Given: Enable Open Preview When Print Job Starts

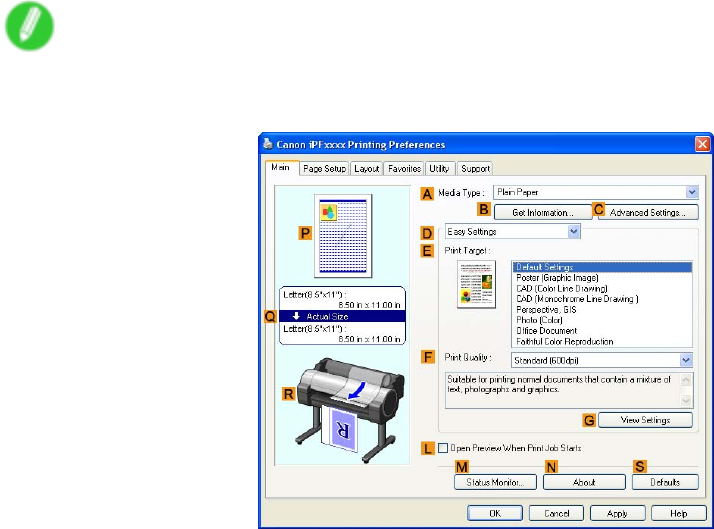Looking at the screenshot, I should click(443, 448).
